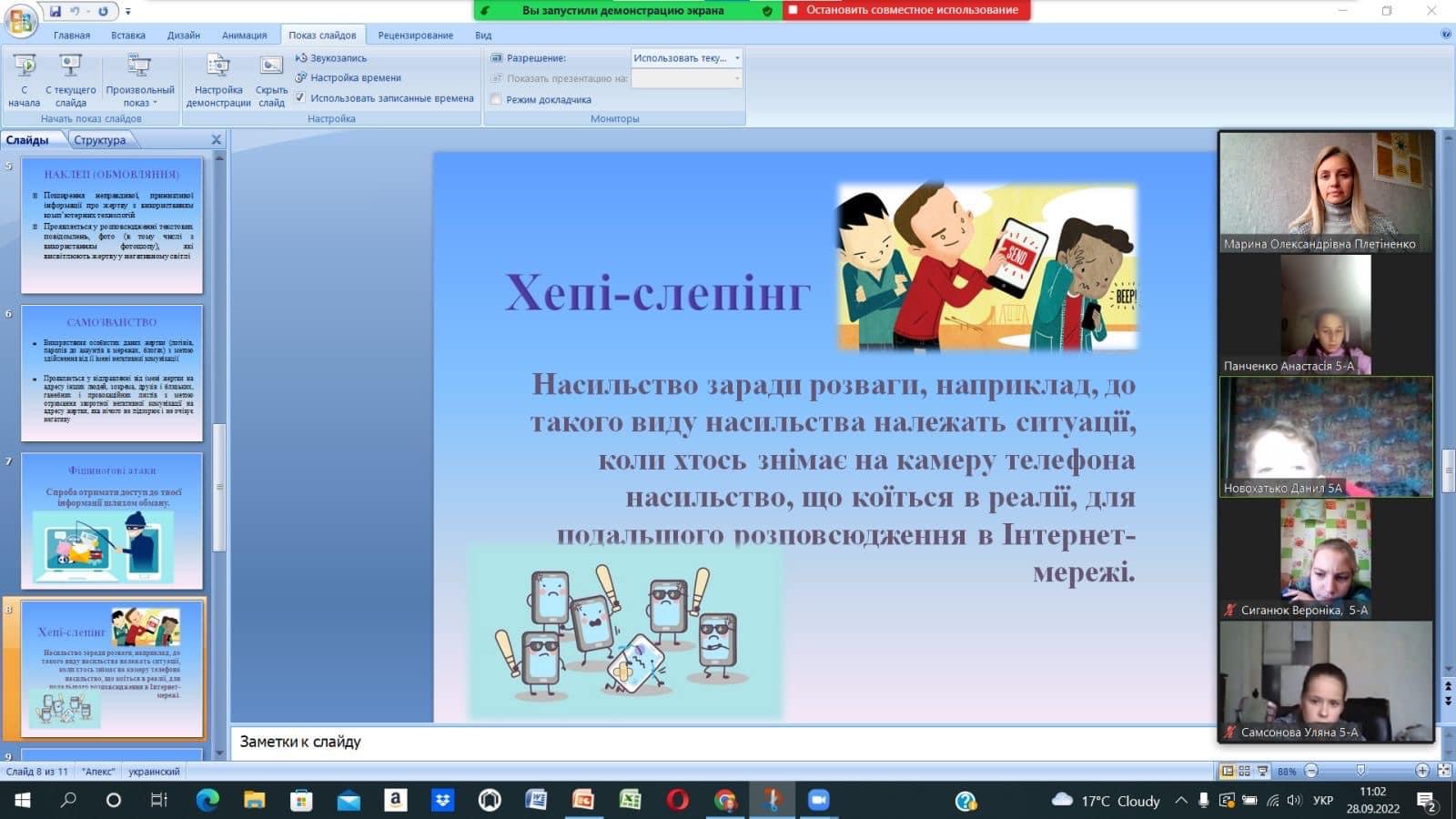The height and width of the screenshot is (819, 1456).
Task: Close the slides thumbnail pane
Action: click(x=216, y=140)
